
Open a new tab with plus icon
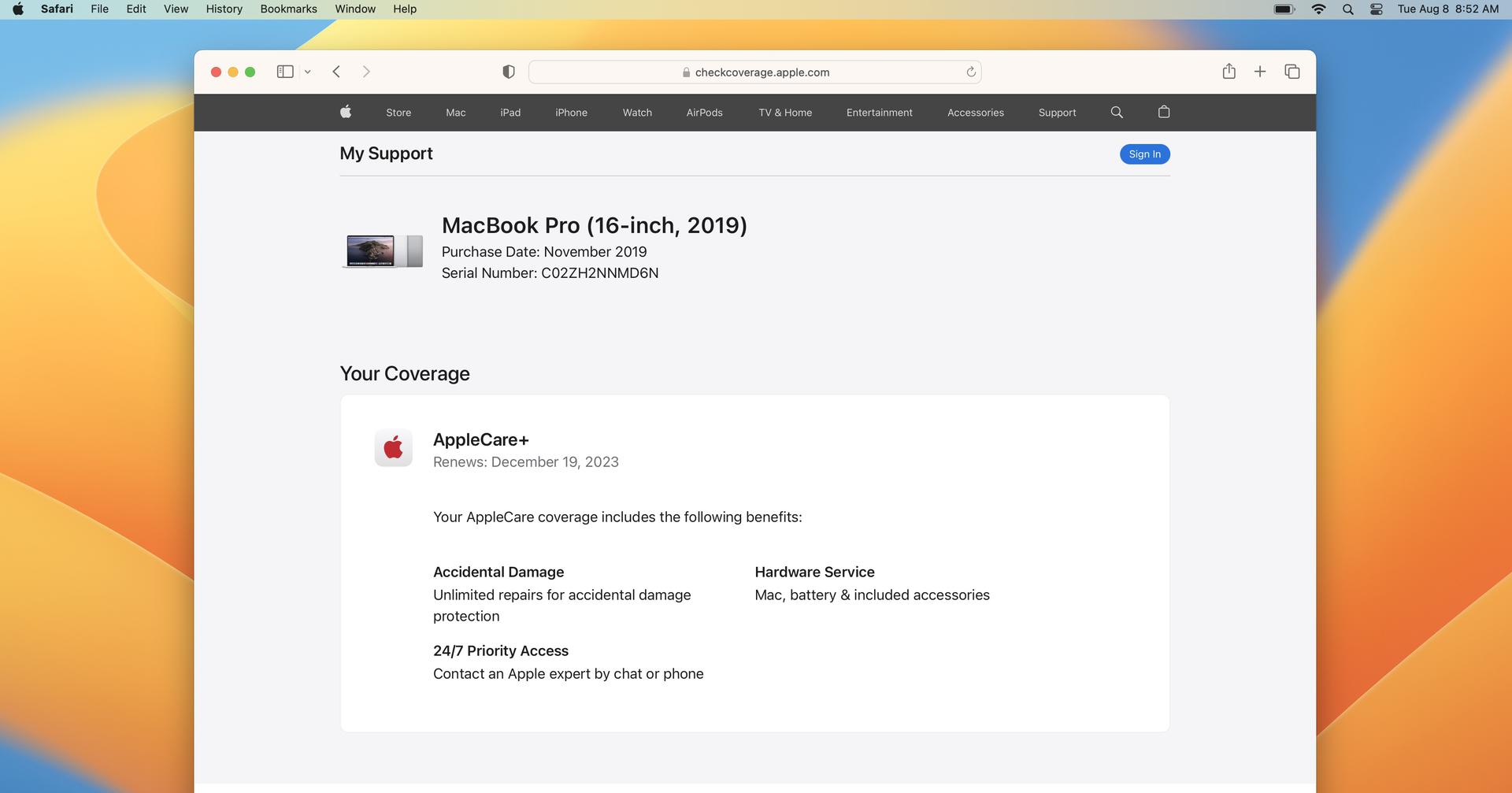1260,72
